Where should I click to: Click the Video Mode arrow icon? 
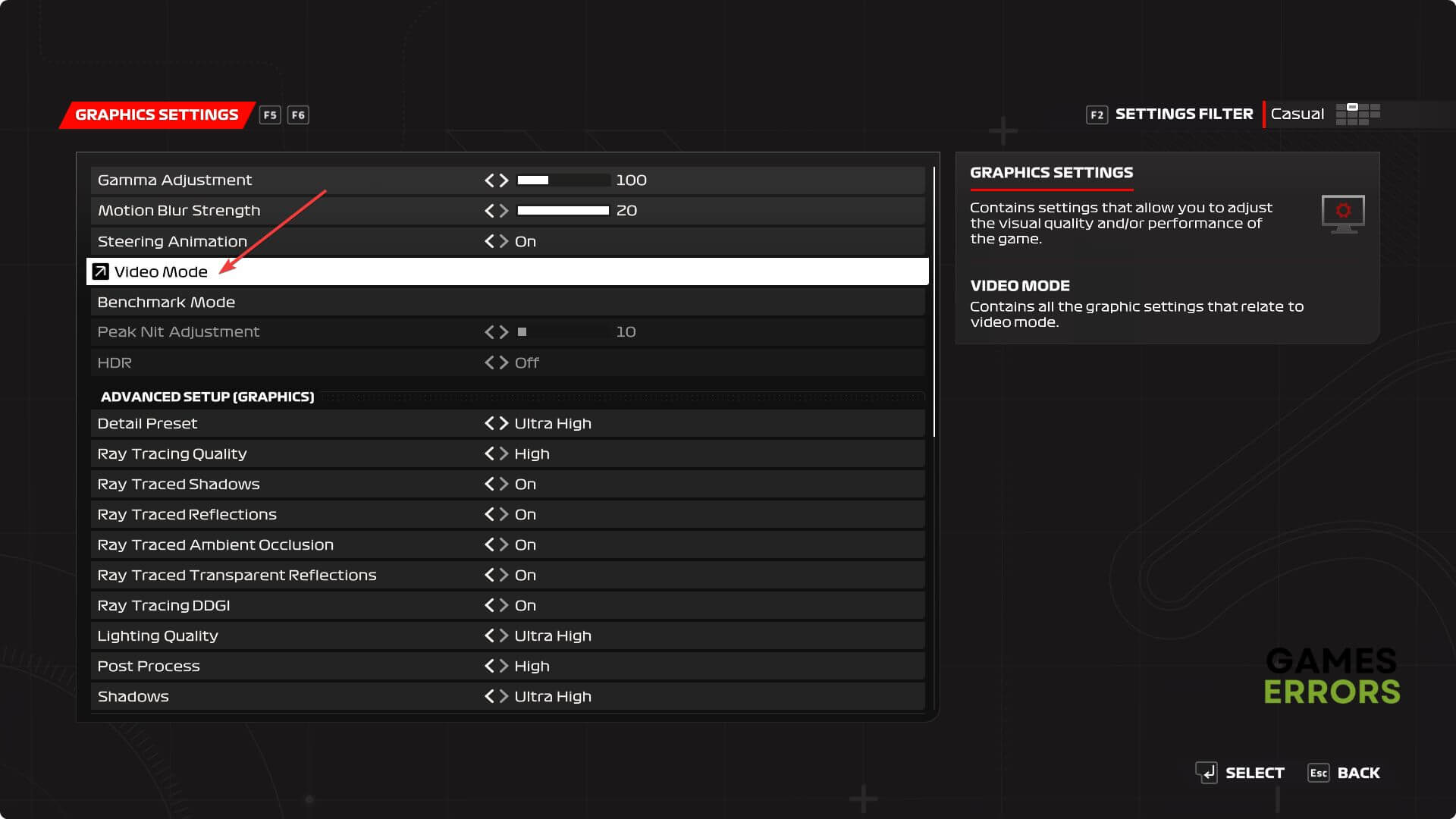100,271
